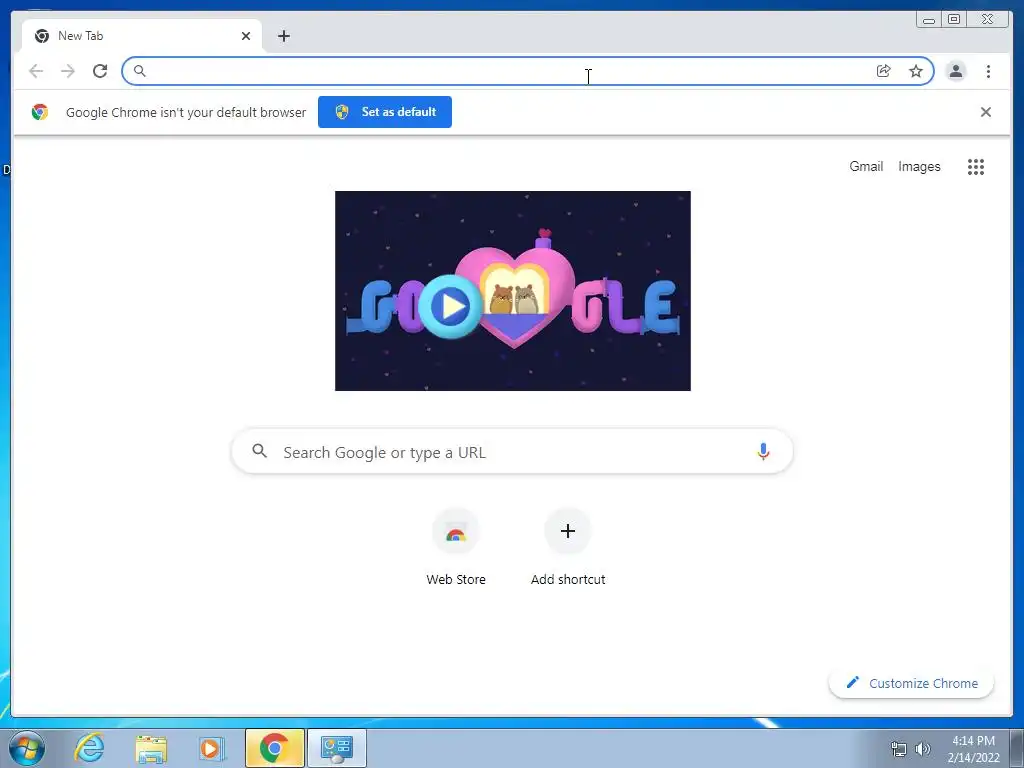Viewport: 1024px width, 768px height.
Task: Open the Images link
Action: (x=919, y=167)
